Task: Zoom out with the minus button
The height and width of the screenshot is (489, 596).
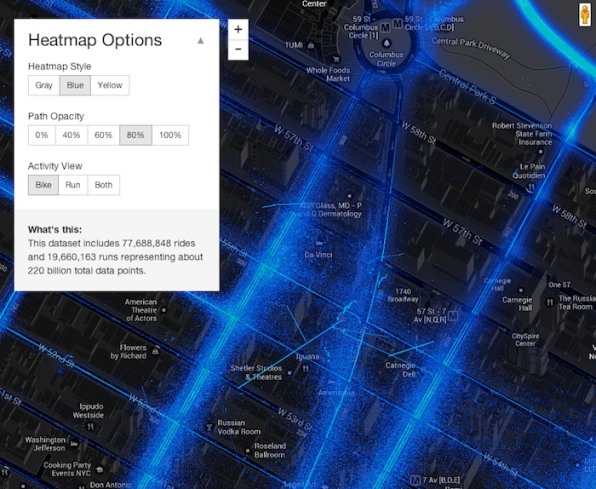Action: click(238, 49)
